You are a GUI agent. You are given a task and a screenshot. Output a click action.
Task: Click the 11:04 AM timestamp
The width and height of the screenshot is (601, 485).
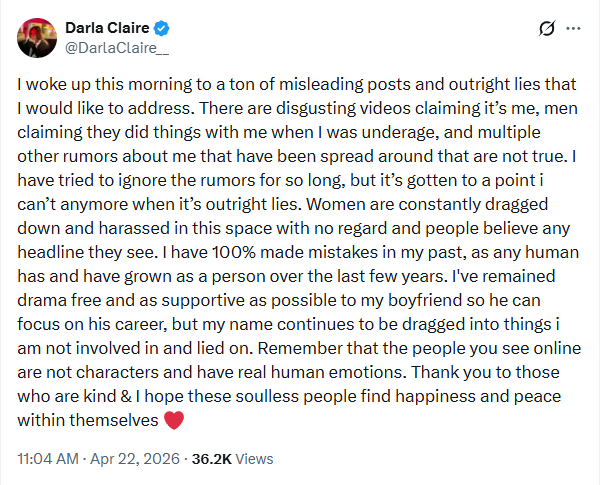(x=48, y=459)
